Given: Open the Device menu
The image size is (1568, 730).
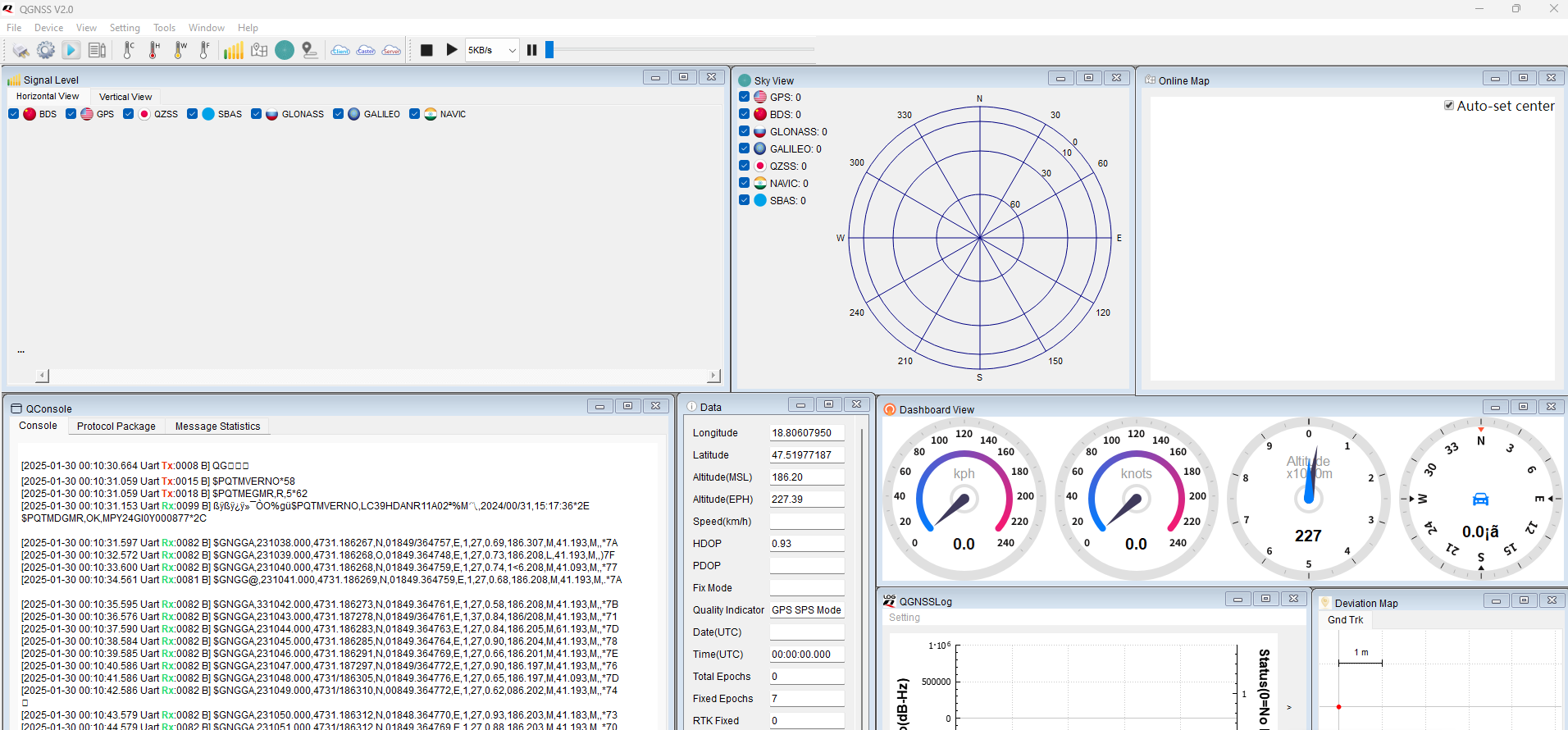Looking at the screenshot, I should tap(48, 28).
